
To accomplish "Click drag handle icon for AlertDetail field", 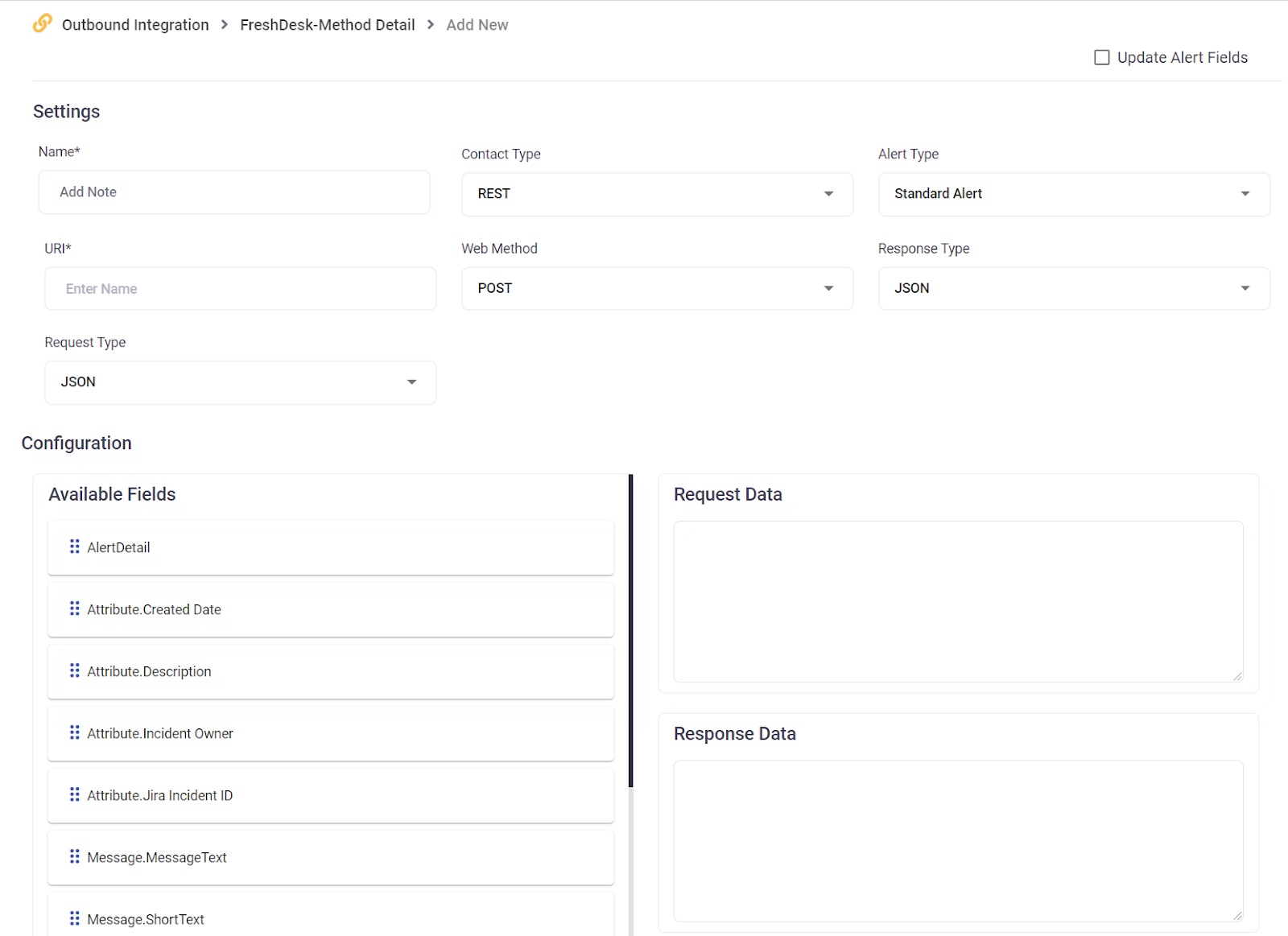I will tap(75, 546).
